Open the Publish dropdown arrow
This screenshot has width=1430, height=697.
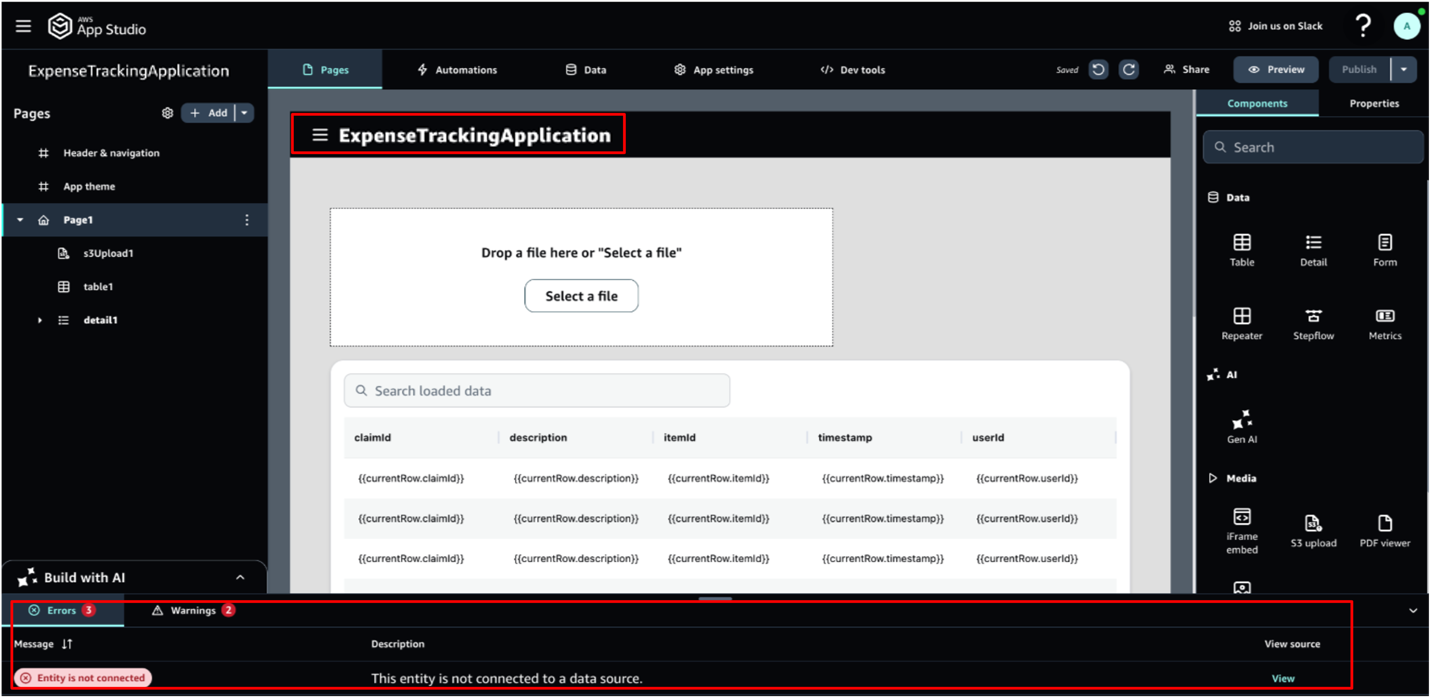(x=1404, y=70)
